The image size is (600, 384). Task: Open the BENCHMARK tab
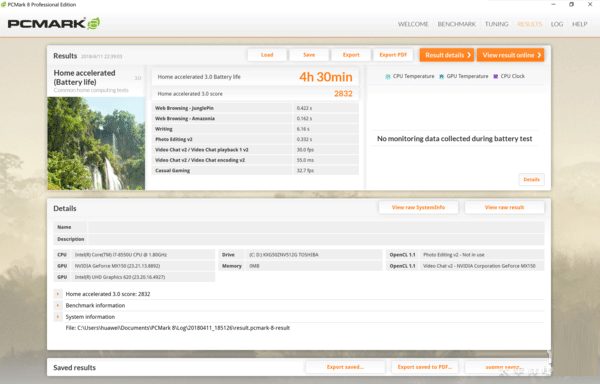click(457, 24)
